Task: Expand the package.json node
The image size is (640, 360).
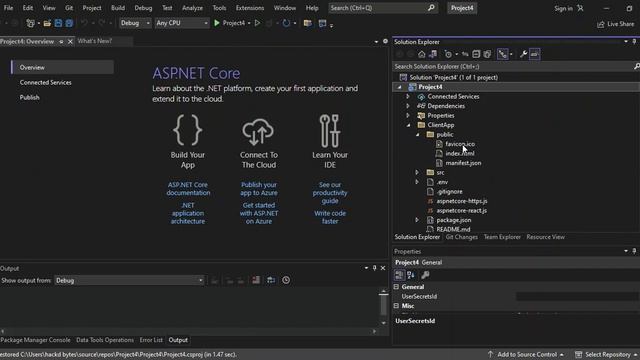Action: pyautogui.click(x=417, y=220)
